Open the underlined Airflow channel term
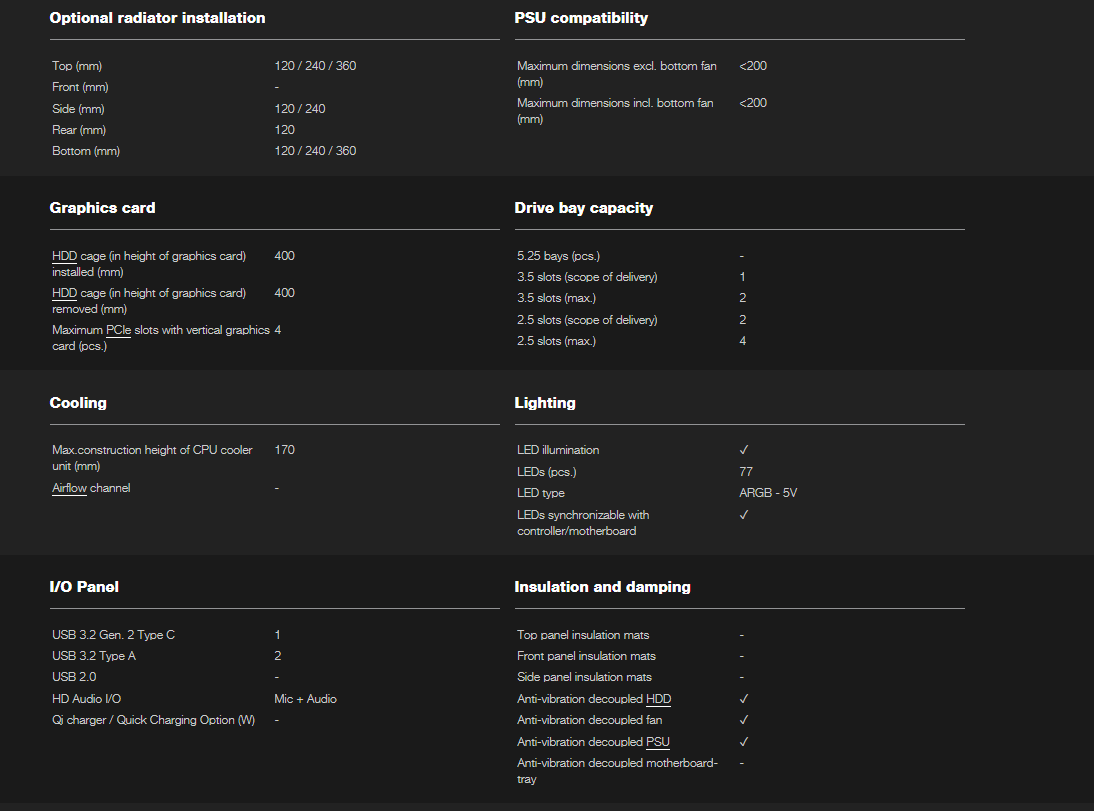Screen dimensions: 1094x811 click(x=69, y=488)
